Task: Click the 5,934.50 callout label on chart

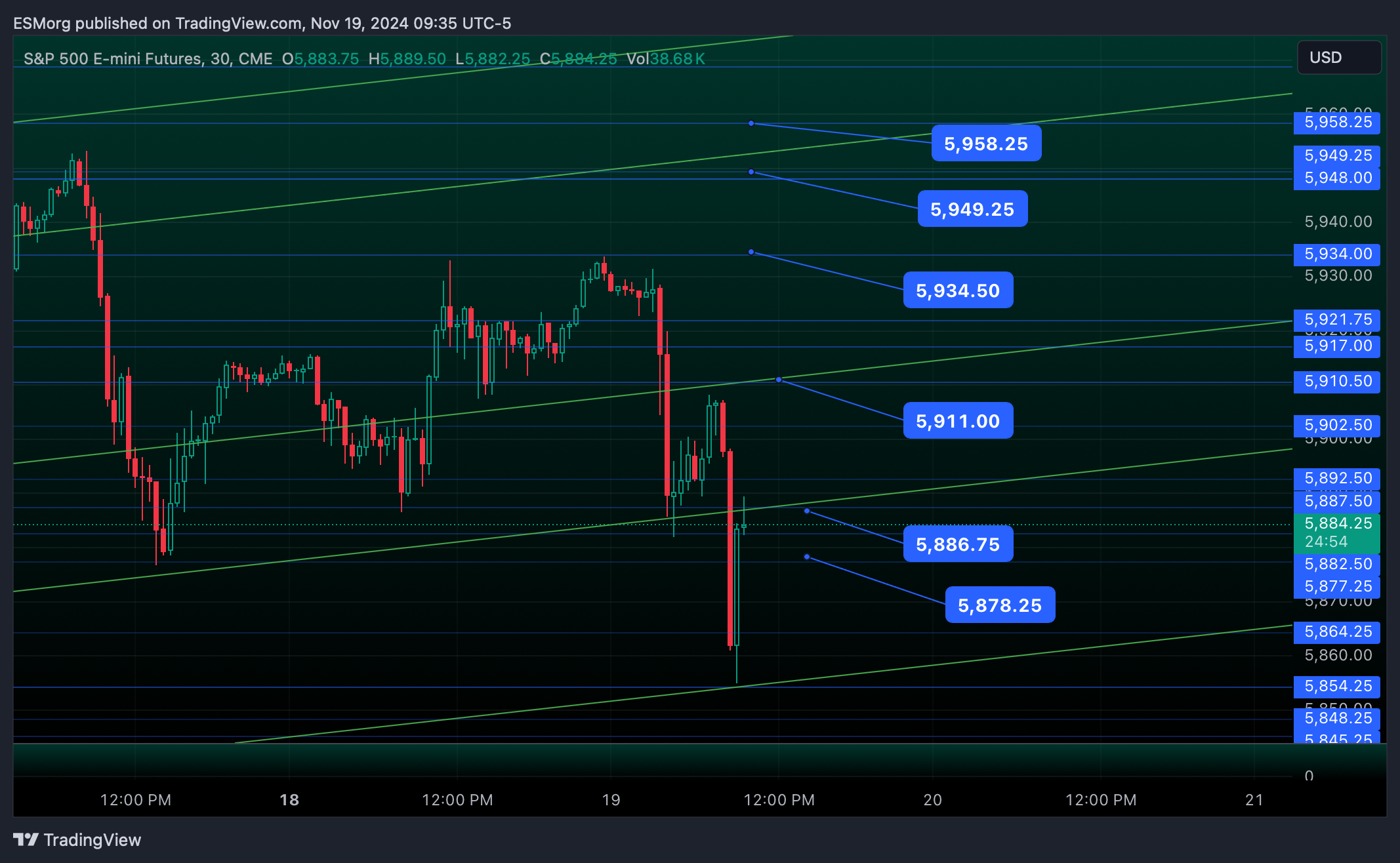Action: (958, 291)
